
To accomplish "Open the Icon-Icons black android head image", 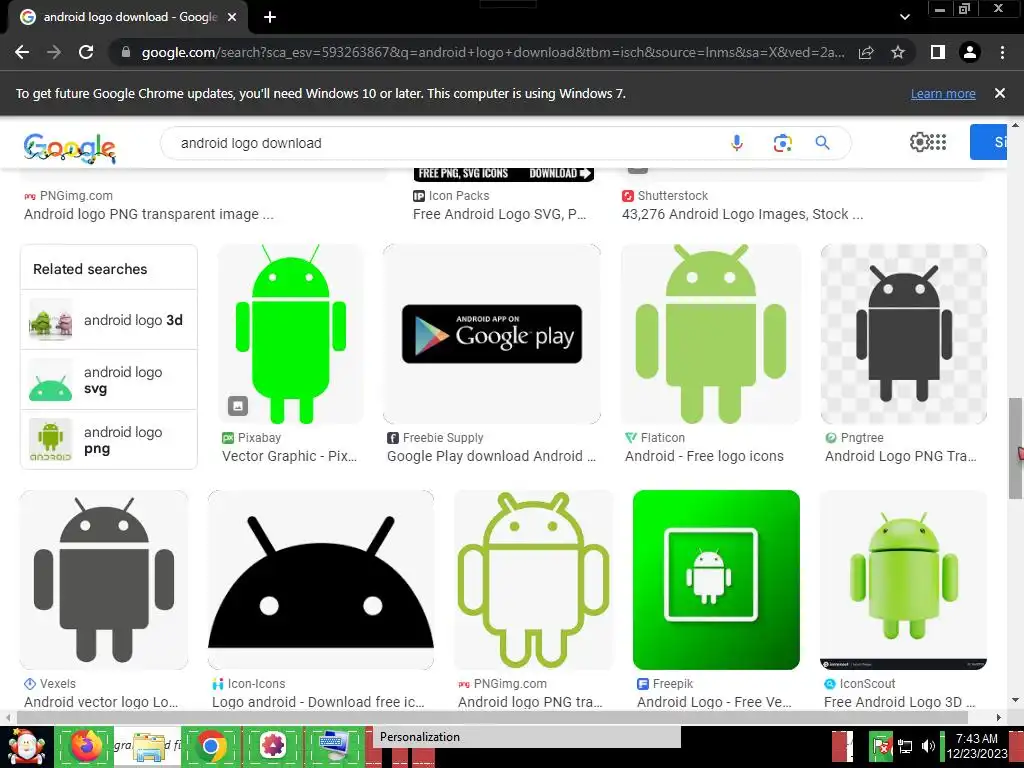I will click(321, 580).
